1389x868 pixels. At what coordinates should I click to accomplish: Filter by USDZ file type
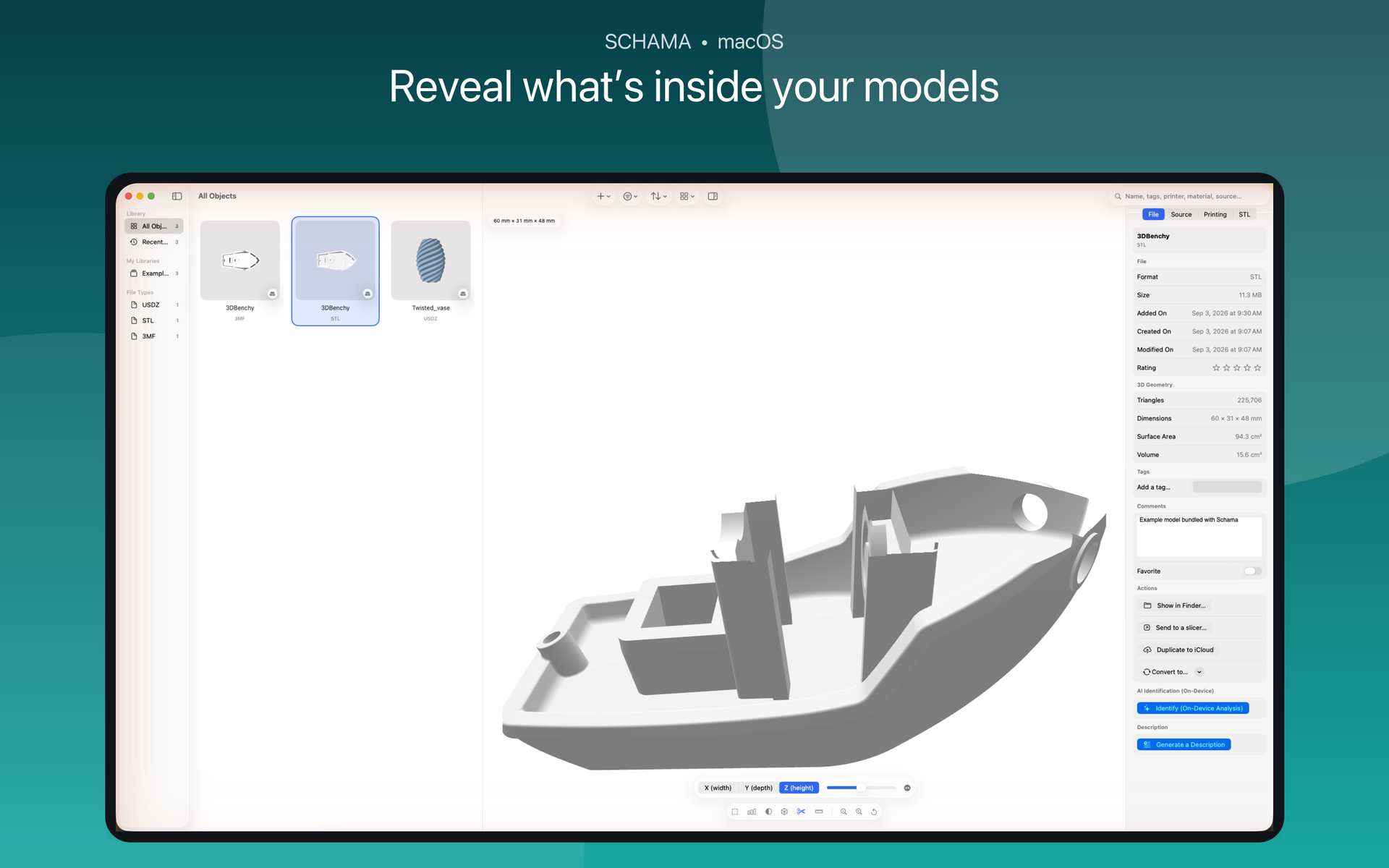coord(154,305)
